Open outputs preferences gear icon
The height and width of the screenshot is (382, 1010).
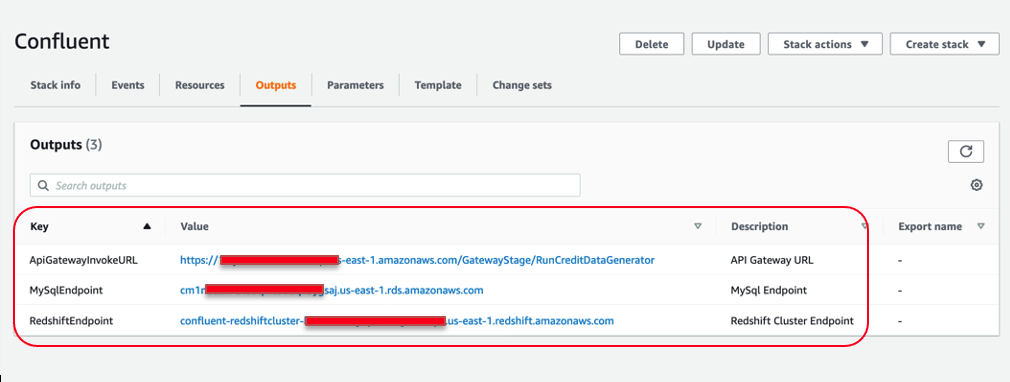pyautogui.click(x=977, y=186)
